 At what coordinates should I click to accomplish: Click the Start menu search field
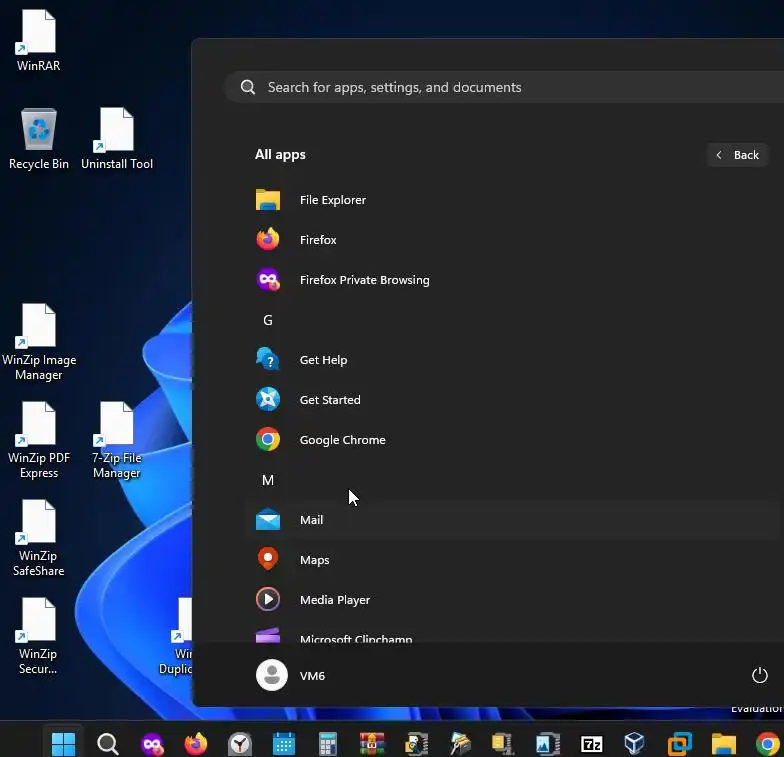tap(504, 87)
